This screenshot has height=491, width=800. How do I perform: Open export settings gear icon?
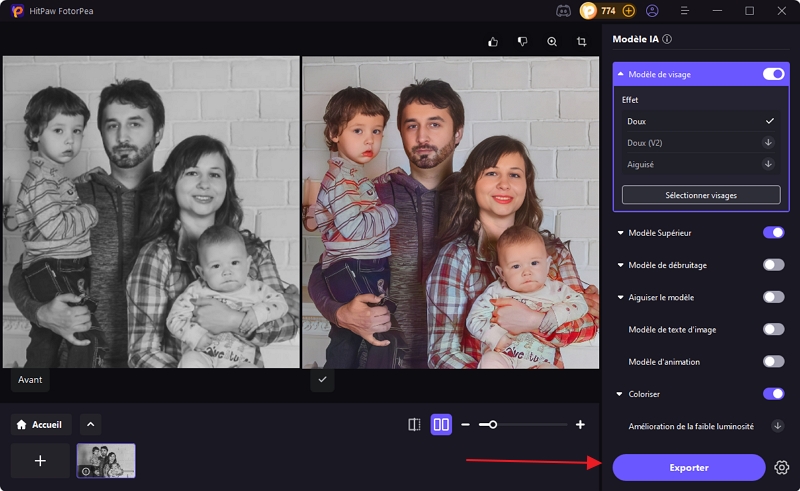pos(782,467)
